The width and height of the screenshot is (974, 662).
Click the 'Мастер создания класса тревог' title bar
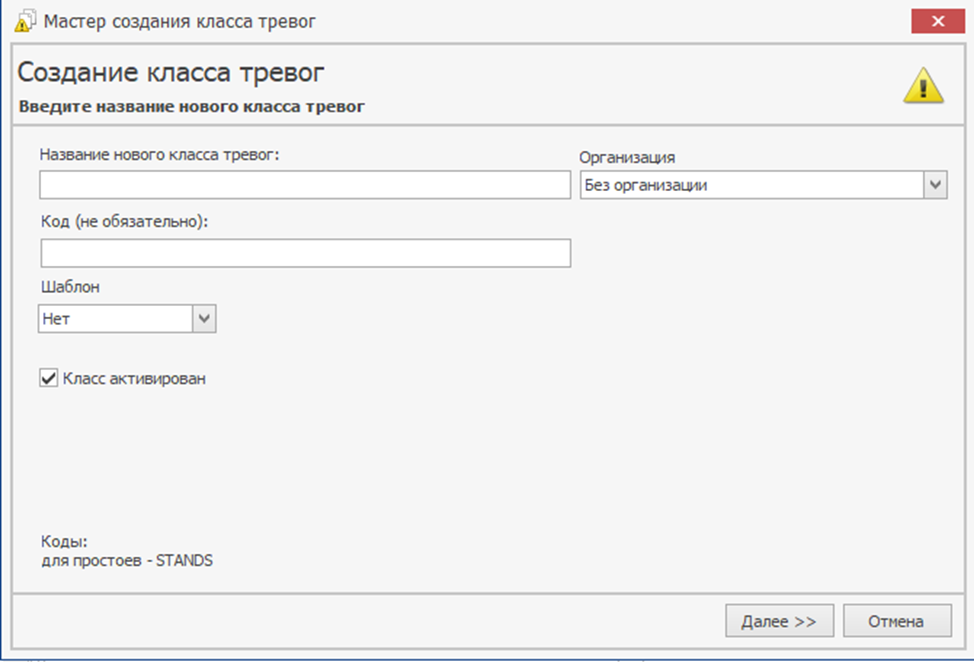coord(180,21)
